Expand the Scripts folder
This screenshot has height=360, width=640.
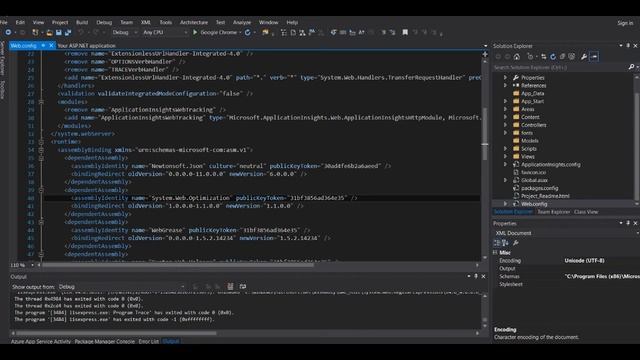505,149
